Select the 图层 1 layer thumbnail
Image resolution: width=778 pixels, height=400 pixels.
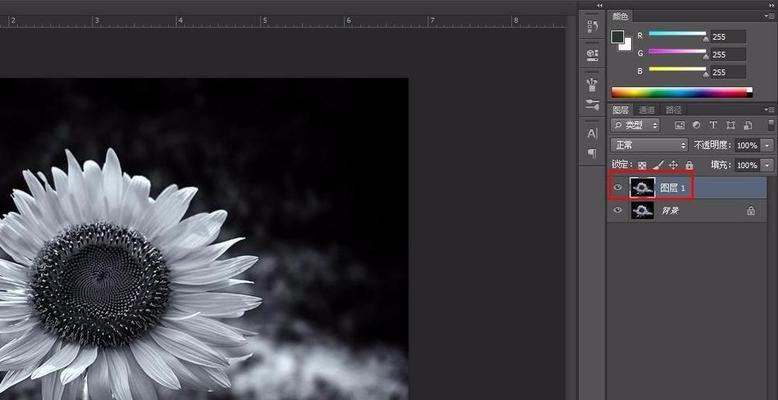643,188
